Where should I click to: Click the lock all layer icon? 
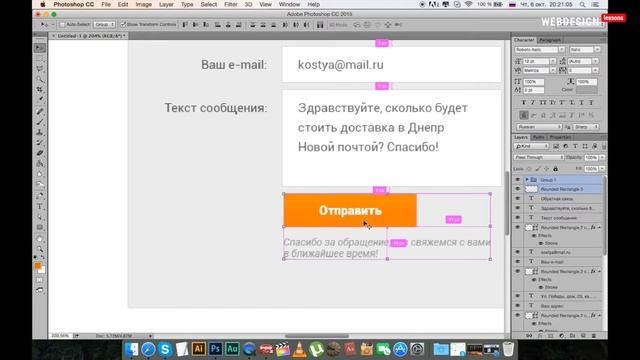556,169
